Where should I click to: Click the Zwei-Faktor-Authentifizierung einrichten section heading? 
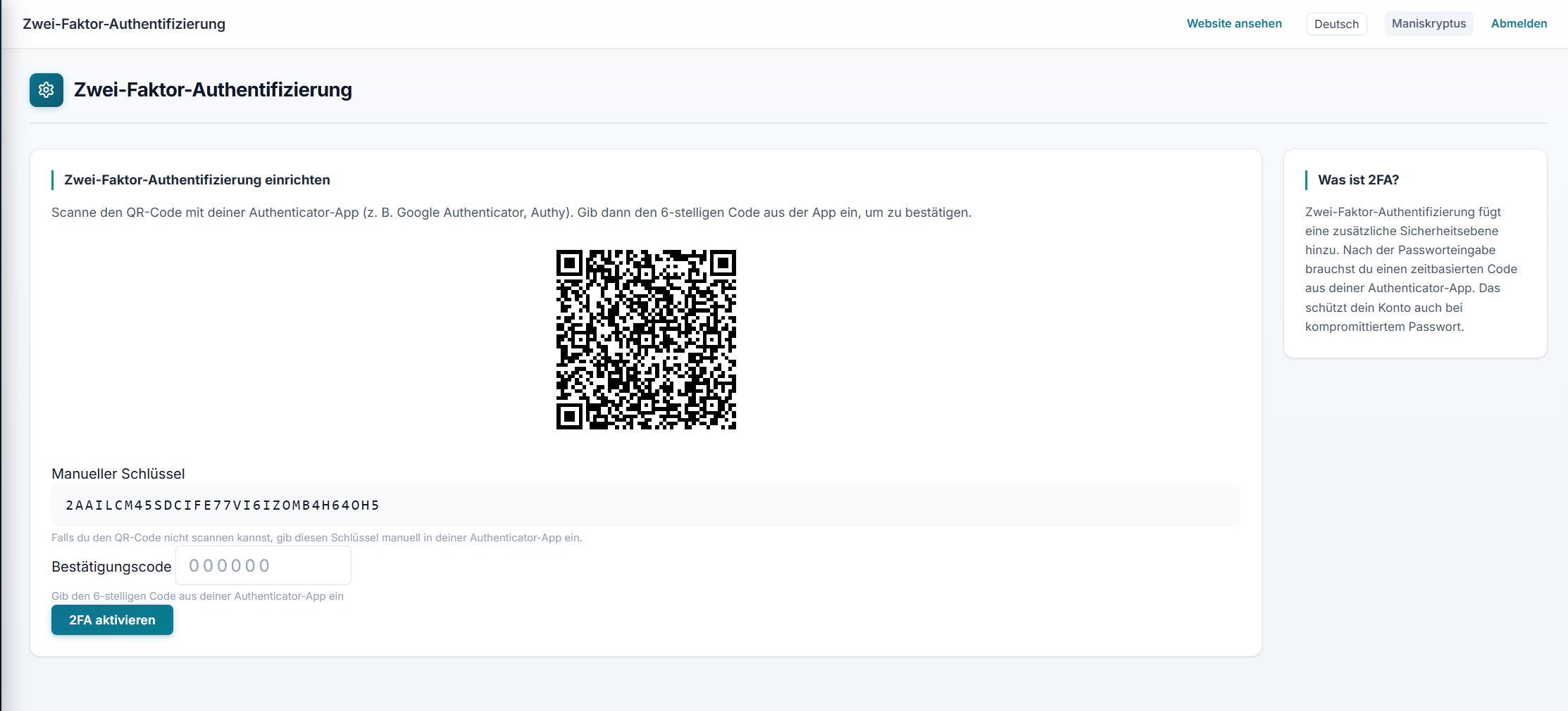pyautogui.click(x=197, y=180)
